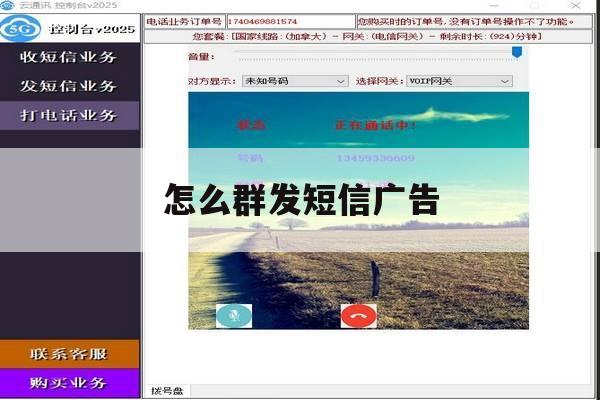Click the package info line 您套餐

(368, 36)
